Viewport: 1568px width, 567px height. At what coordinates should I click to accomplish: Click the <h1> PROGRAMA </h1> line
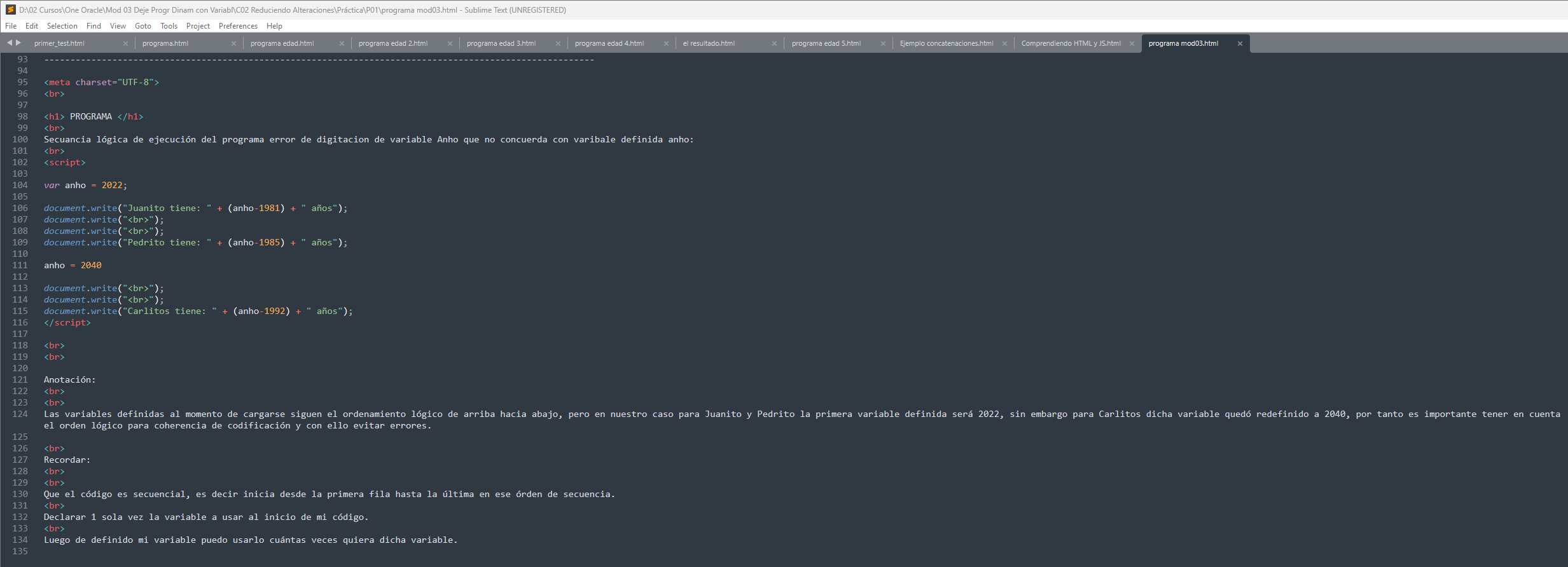tap(94, 116)
